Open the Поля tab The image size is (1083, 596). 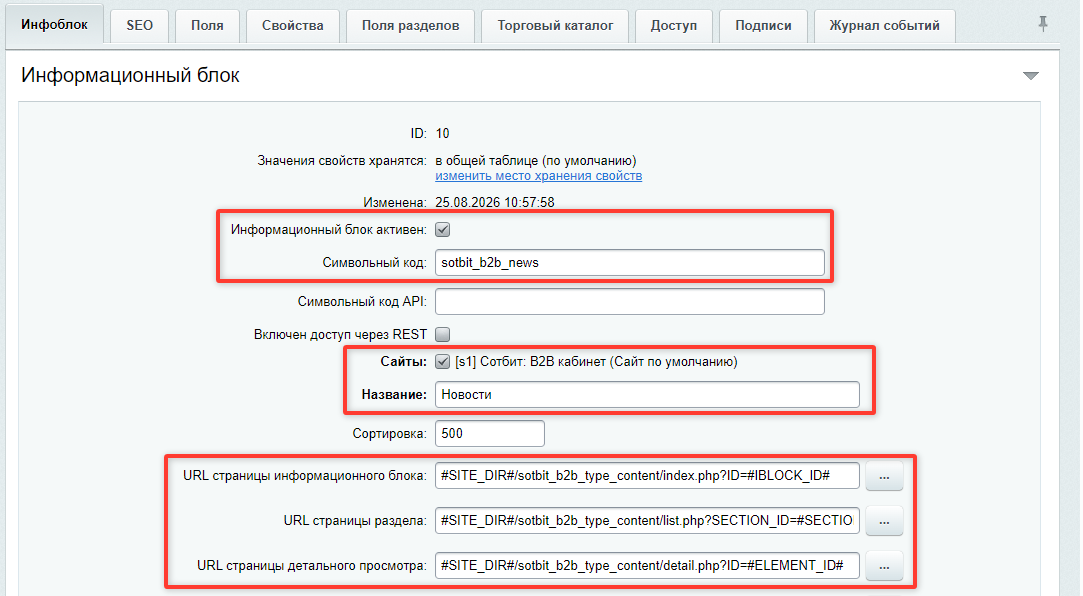pyautogui.click(x=207, y=26)
